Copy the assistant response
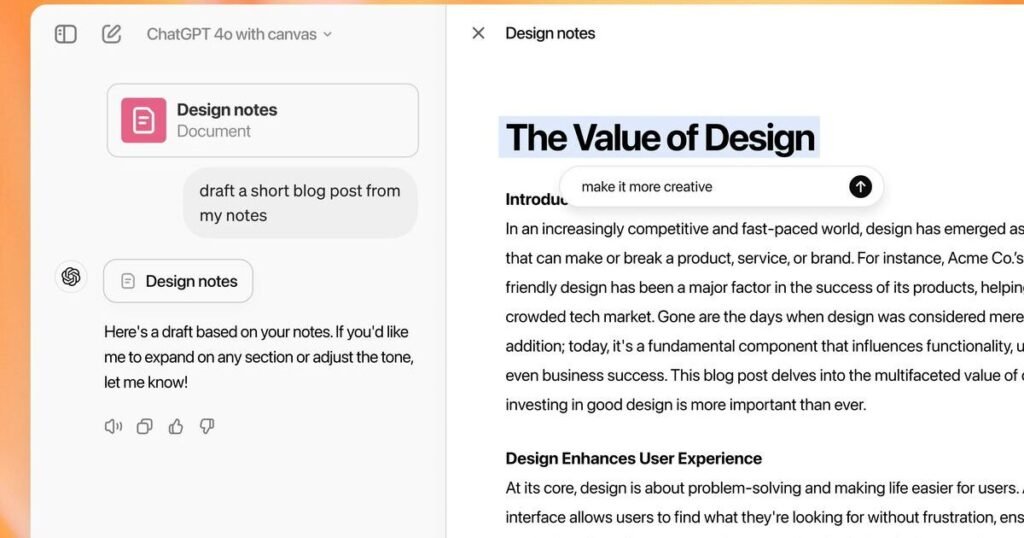Screen dimensions: 1024x538 [144, 426]
